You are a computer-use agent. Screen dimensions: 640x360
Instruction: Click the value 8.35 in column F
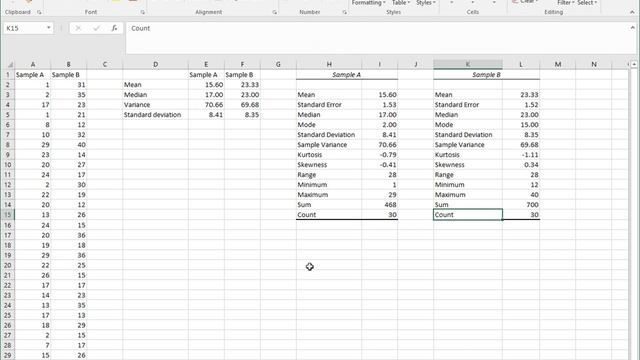click(242, 115)
